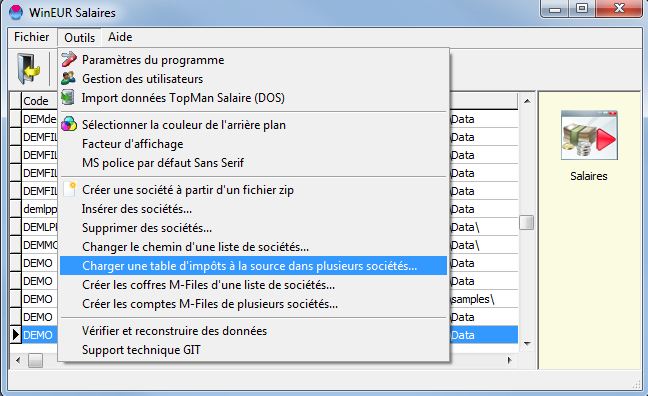Open the Salaires module icon
648x396 pixels.
point(589,135)
